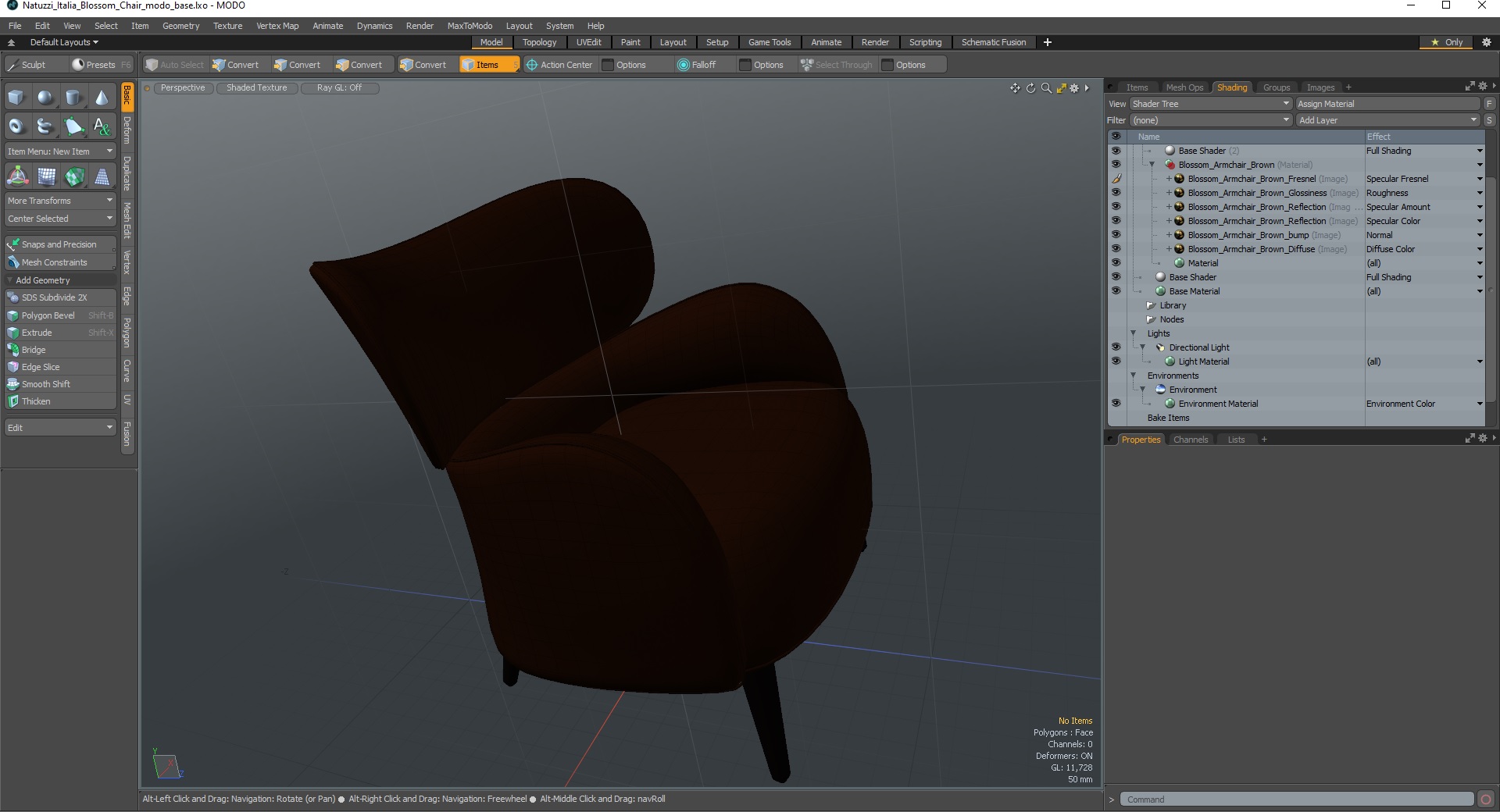Viewport: 1500px width, 812px height.
Task: Click the Shaded Texture viewport style button
Action: [x=257, y=88]
